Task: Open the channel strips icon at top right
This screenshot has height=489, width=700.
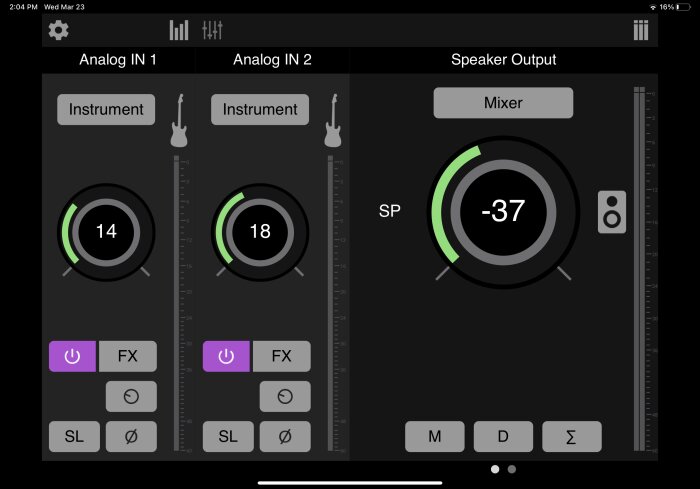Action: (x=641, y=30)
